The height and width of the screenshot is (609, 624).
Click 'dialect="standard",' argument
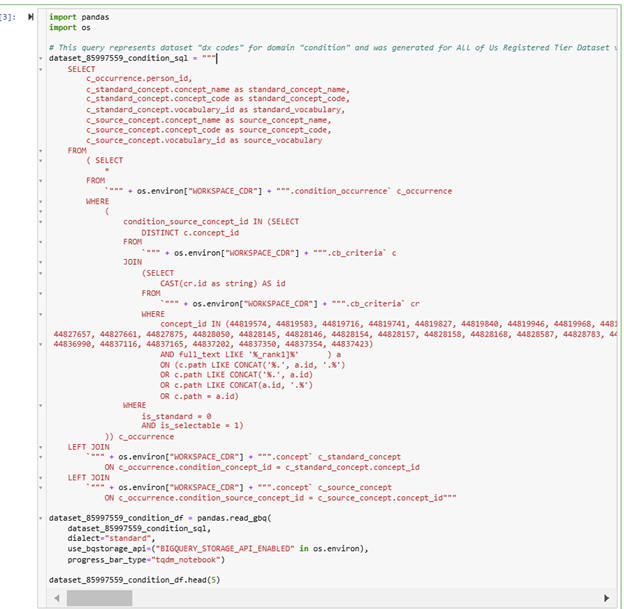tap(111, 539)
